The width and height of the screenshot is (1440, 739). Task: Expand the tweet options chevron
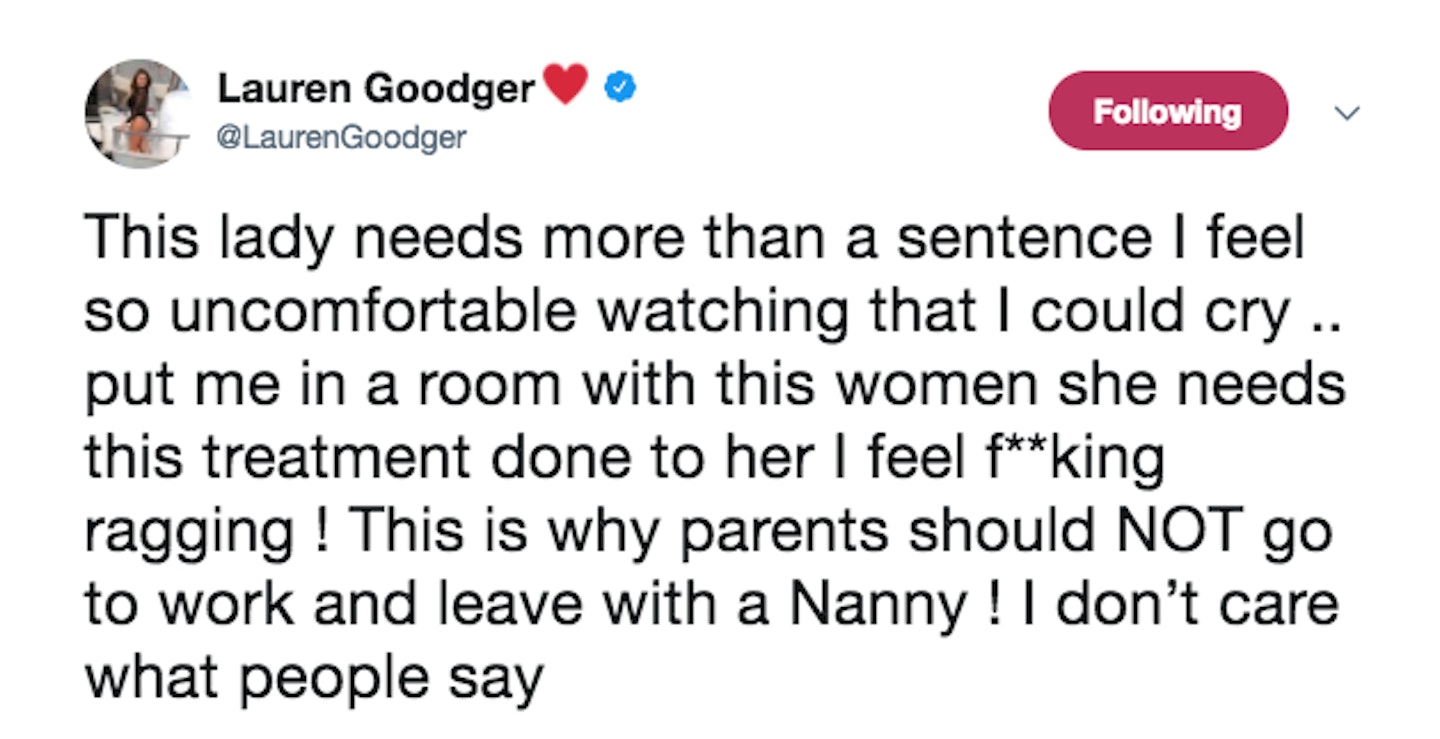(1349, 115)
